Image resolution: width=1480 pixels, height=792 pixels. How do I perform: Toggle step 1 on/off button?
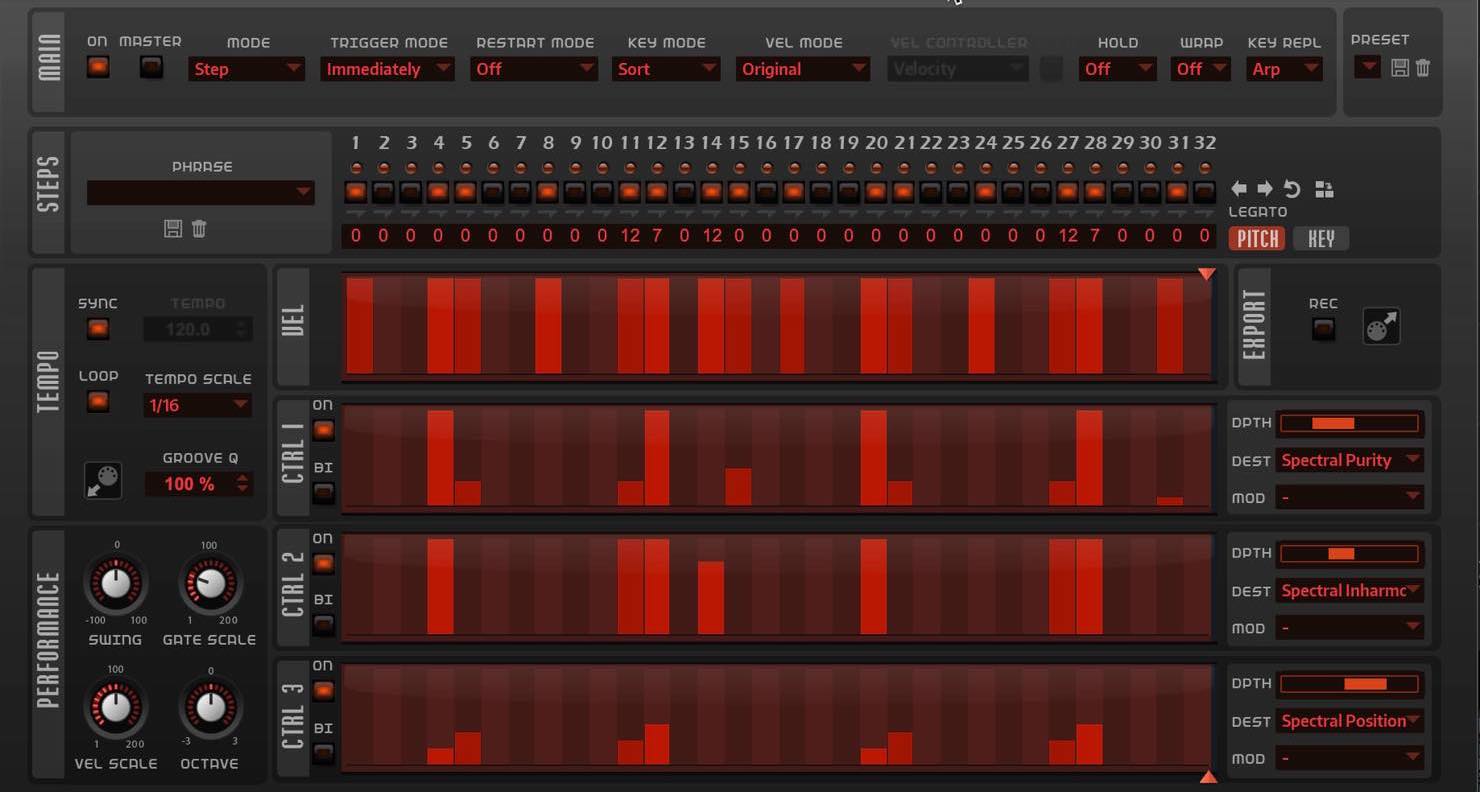(356, 191)
